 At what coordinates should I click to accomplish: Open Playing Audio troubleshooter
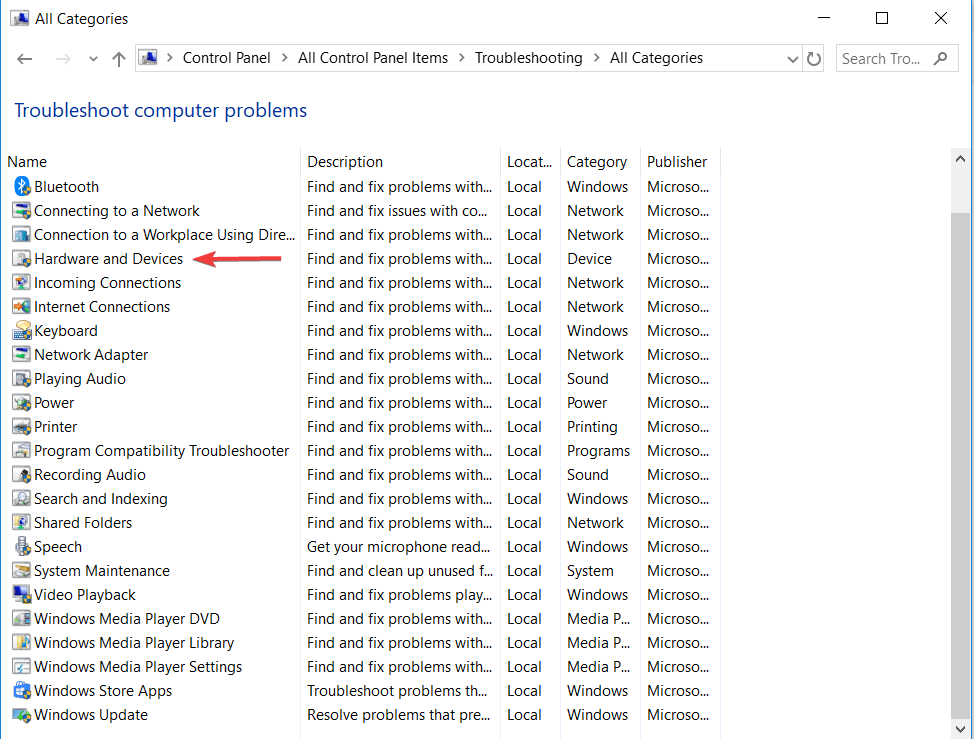click(80, 379)
